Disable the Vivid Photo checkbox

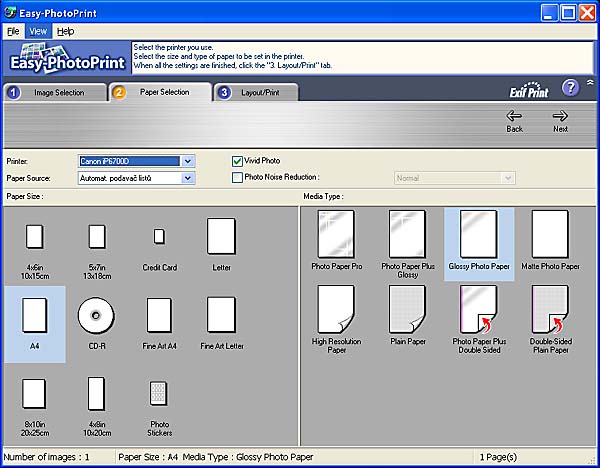(x=238, y=160)
